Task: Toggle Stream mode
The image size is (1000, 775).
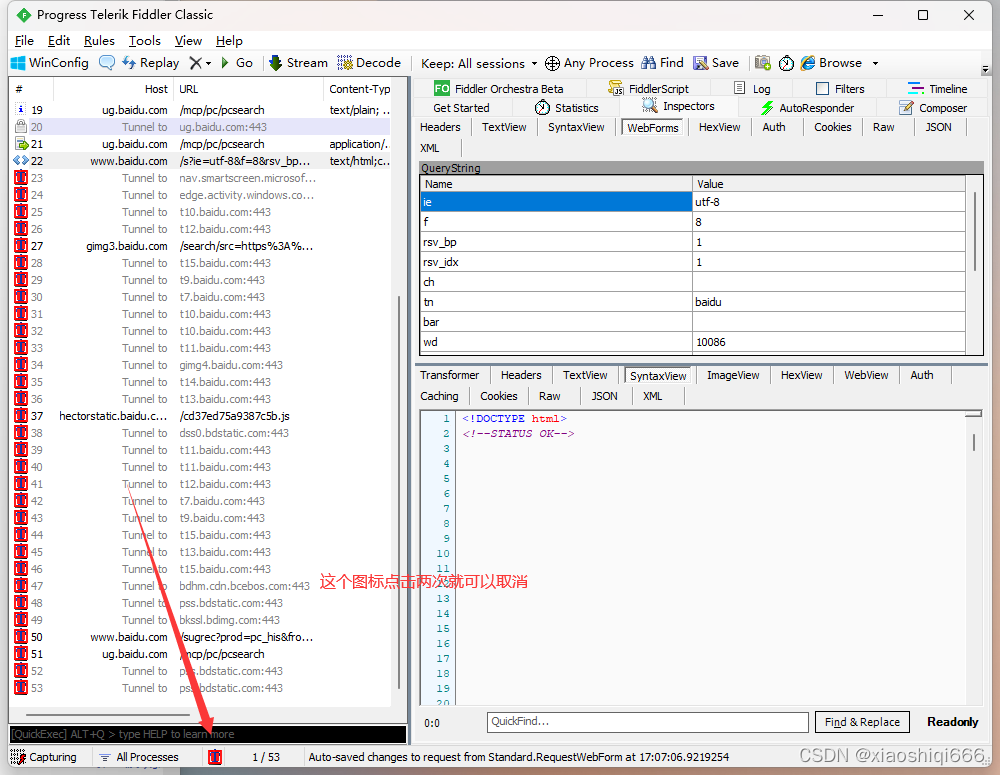Action: (298, 63)
